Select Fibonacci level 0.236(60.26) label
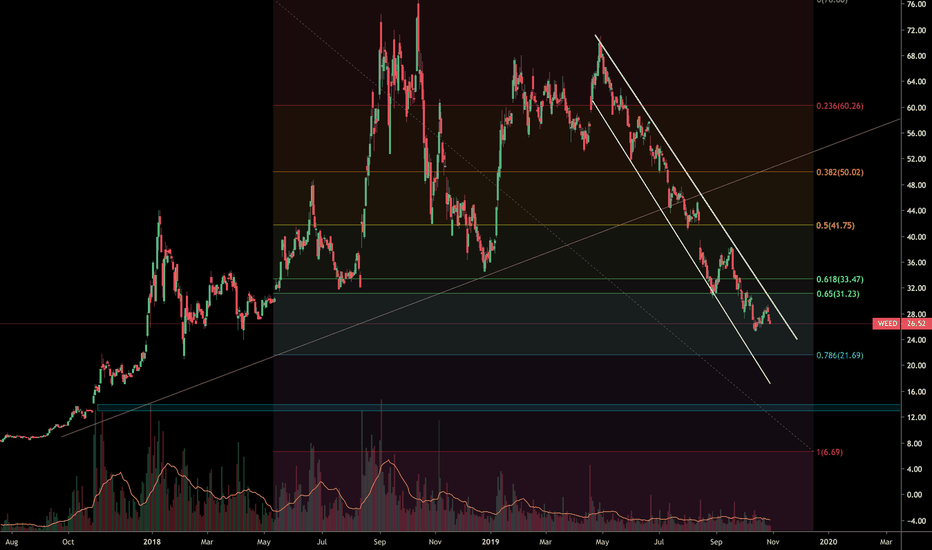 [839, 106]
